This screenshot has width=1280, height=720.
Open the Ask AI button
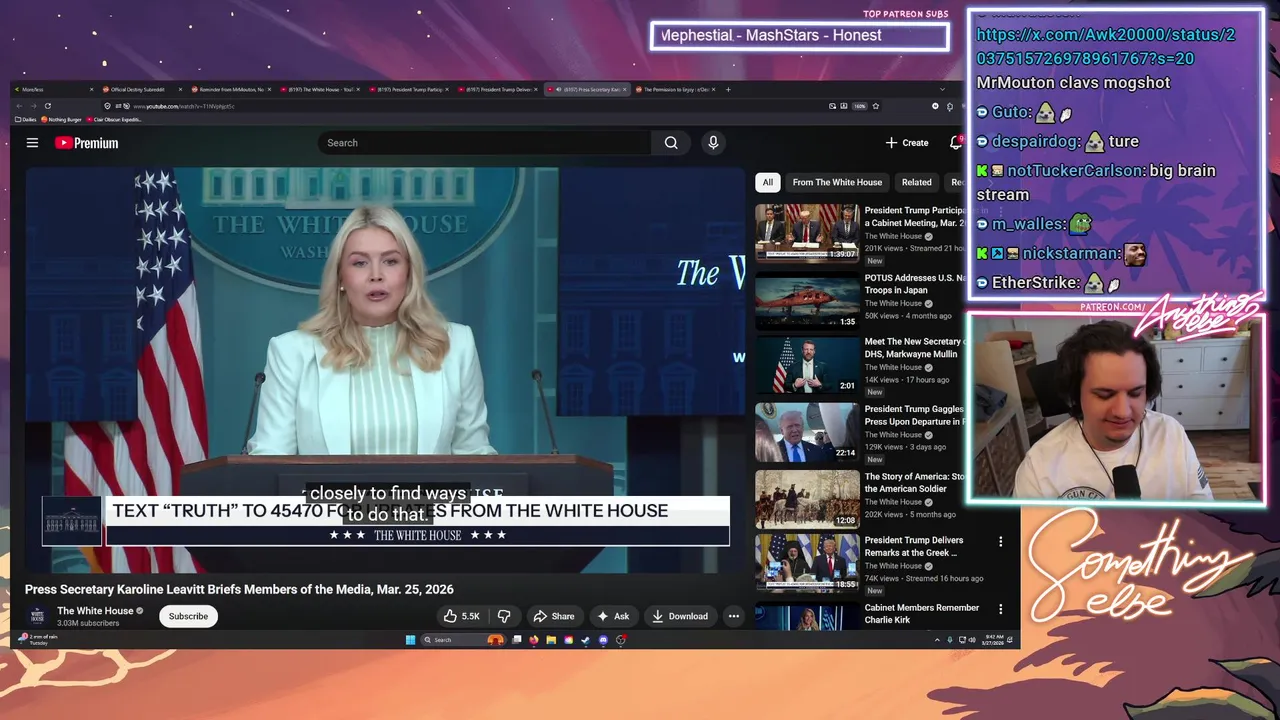click(612, 616)
